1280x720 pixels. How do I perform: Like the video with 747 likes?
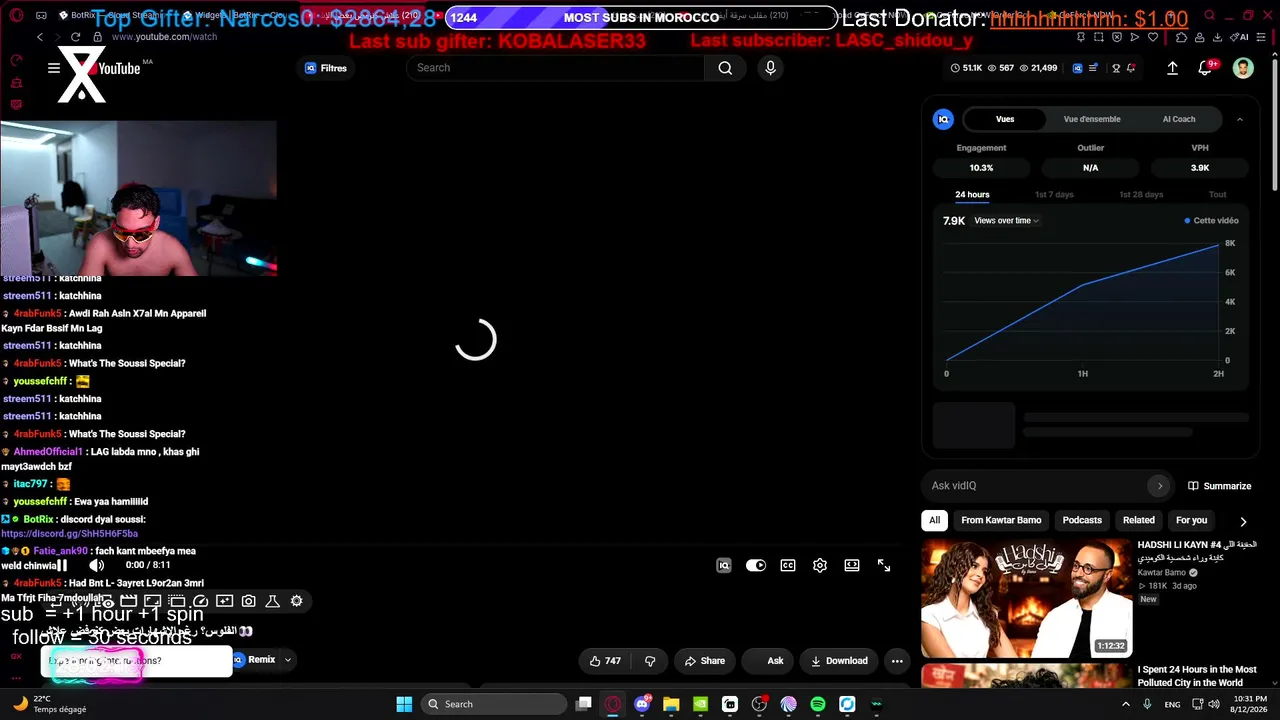pos(605,661)
